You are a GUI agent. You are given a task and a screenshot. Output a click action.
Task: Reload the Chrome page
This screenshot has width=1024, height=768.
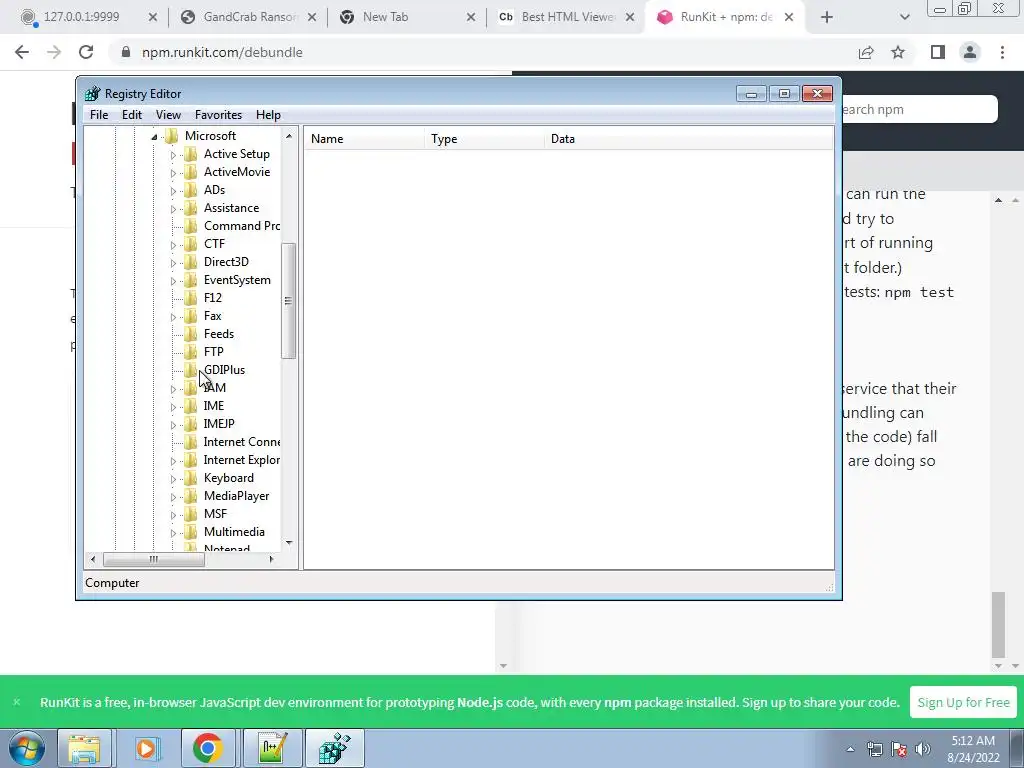point(86,52)
